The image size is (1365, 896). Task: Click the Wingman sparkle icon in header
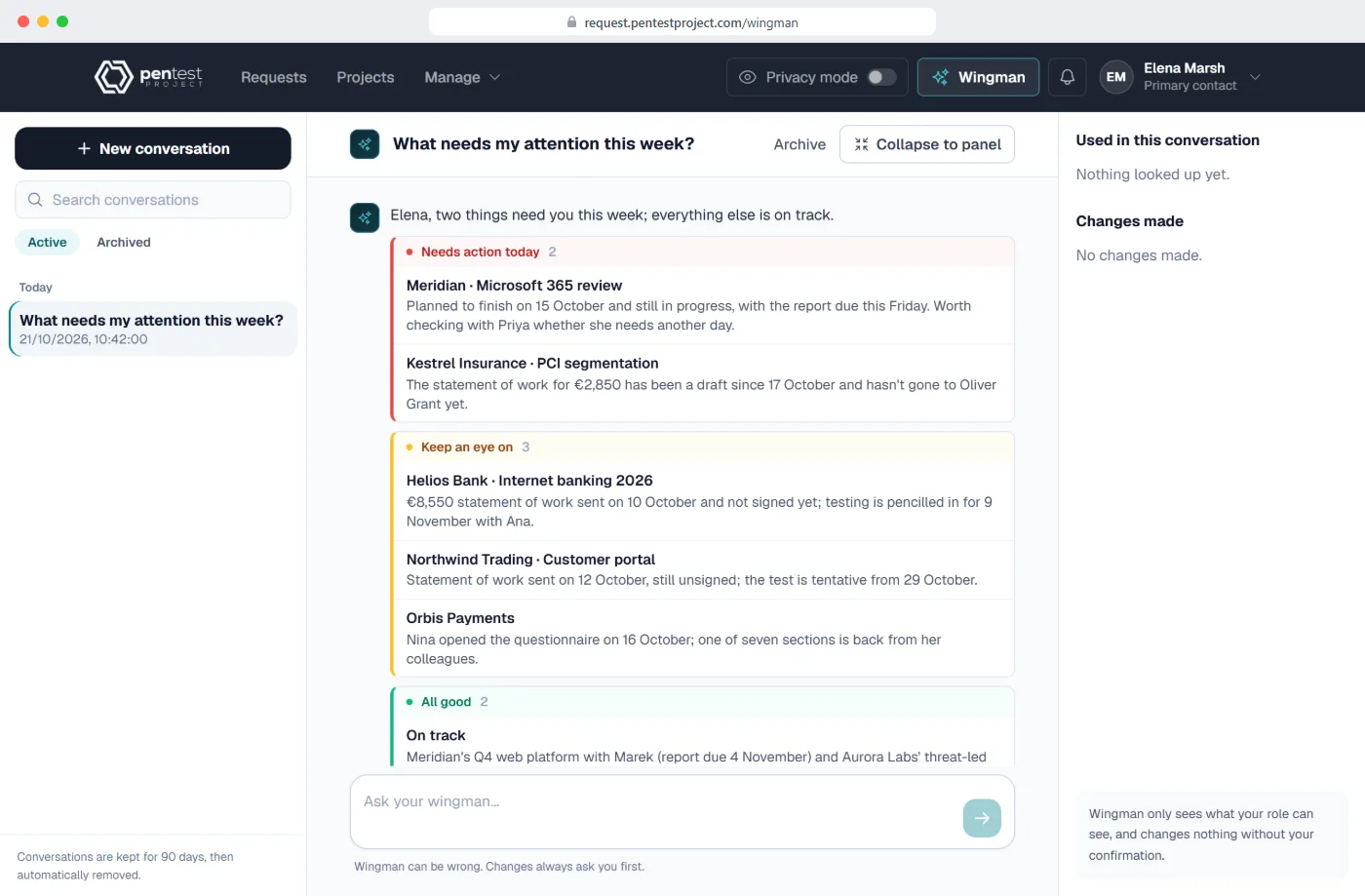click(940, 77)
